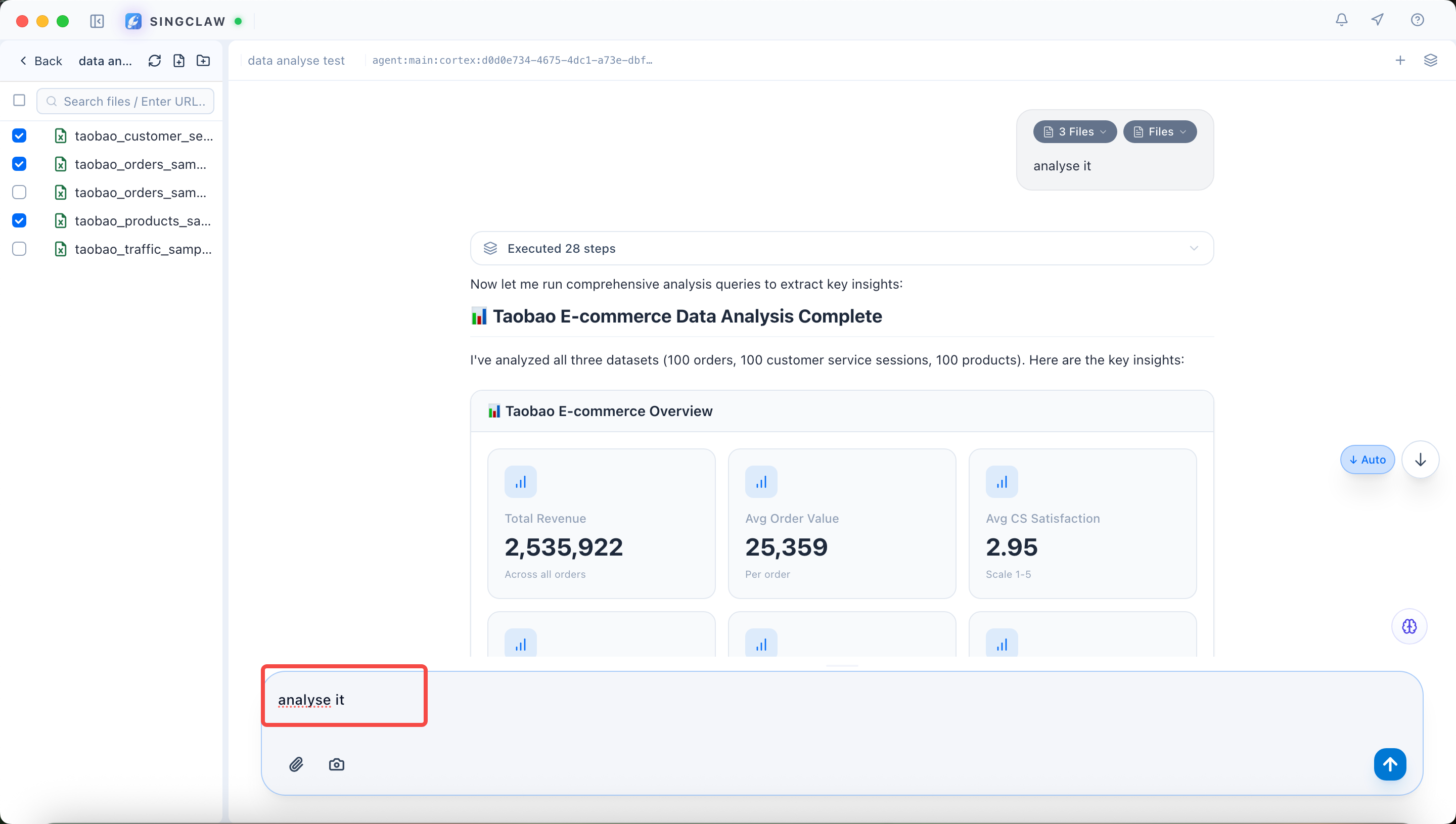This screenshot has width=1456, height=824.
Task: Click the new folder icon
Action: 203,61
